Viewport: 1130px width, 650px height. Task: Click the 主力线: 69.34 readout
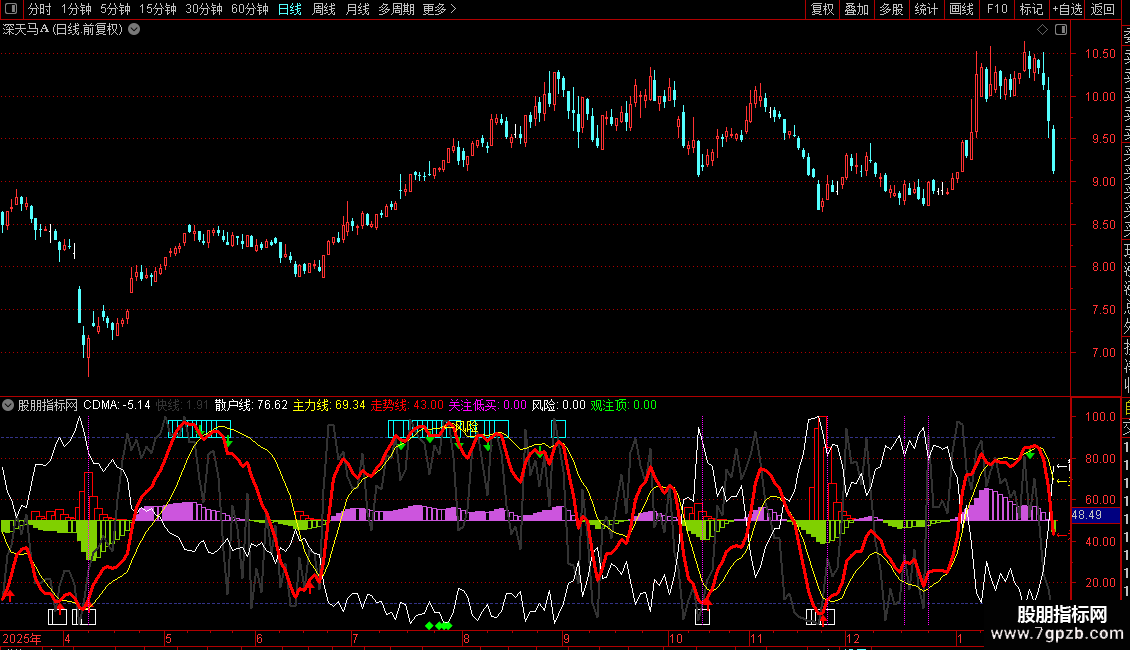pos(329,405)
